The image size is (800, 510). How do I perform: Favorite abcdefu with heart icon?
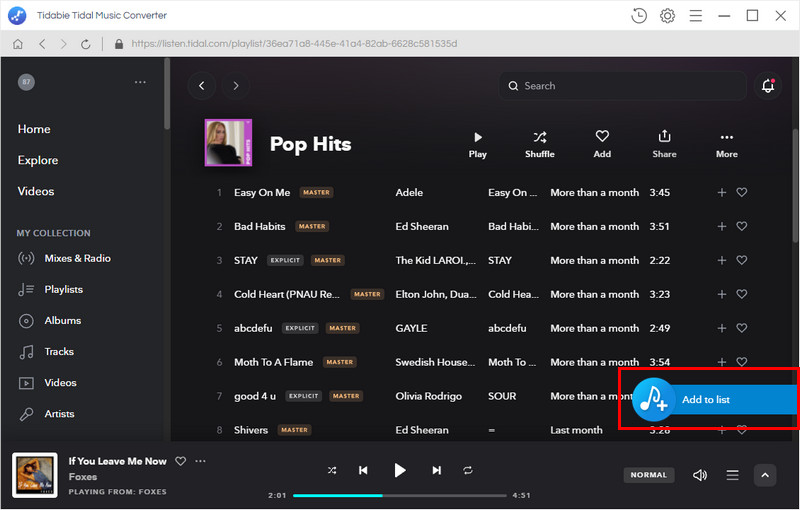click(x=742, y=328)
